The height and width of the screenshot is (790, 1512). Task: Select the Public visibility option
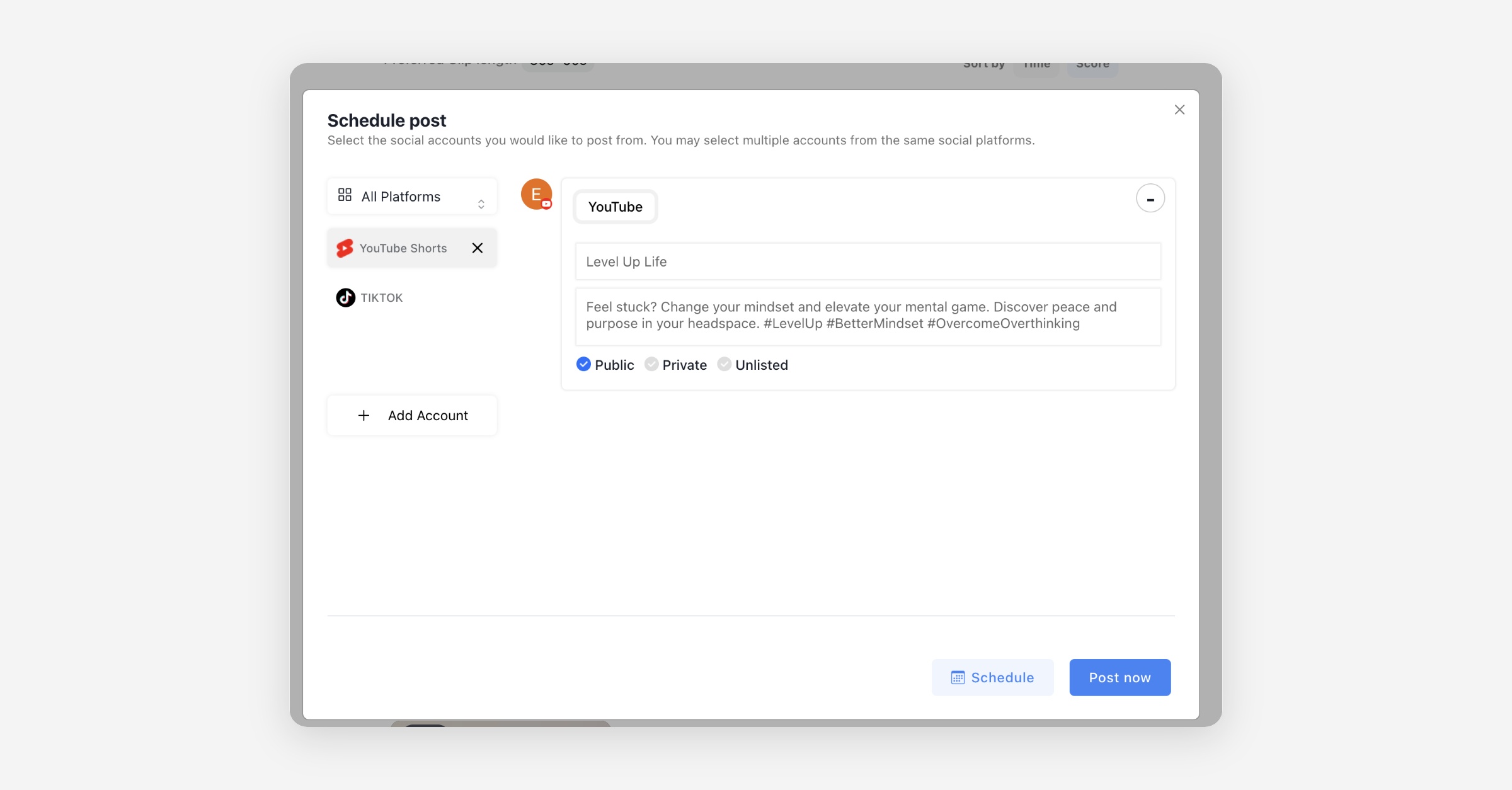point(584,364)
